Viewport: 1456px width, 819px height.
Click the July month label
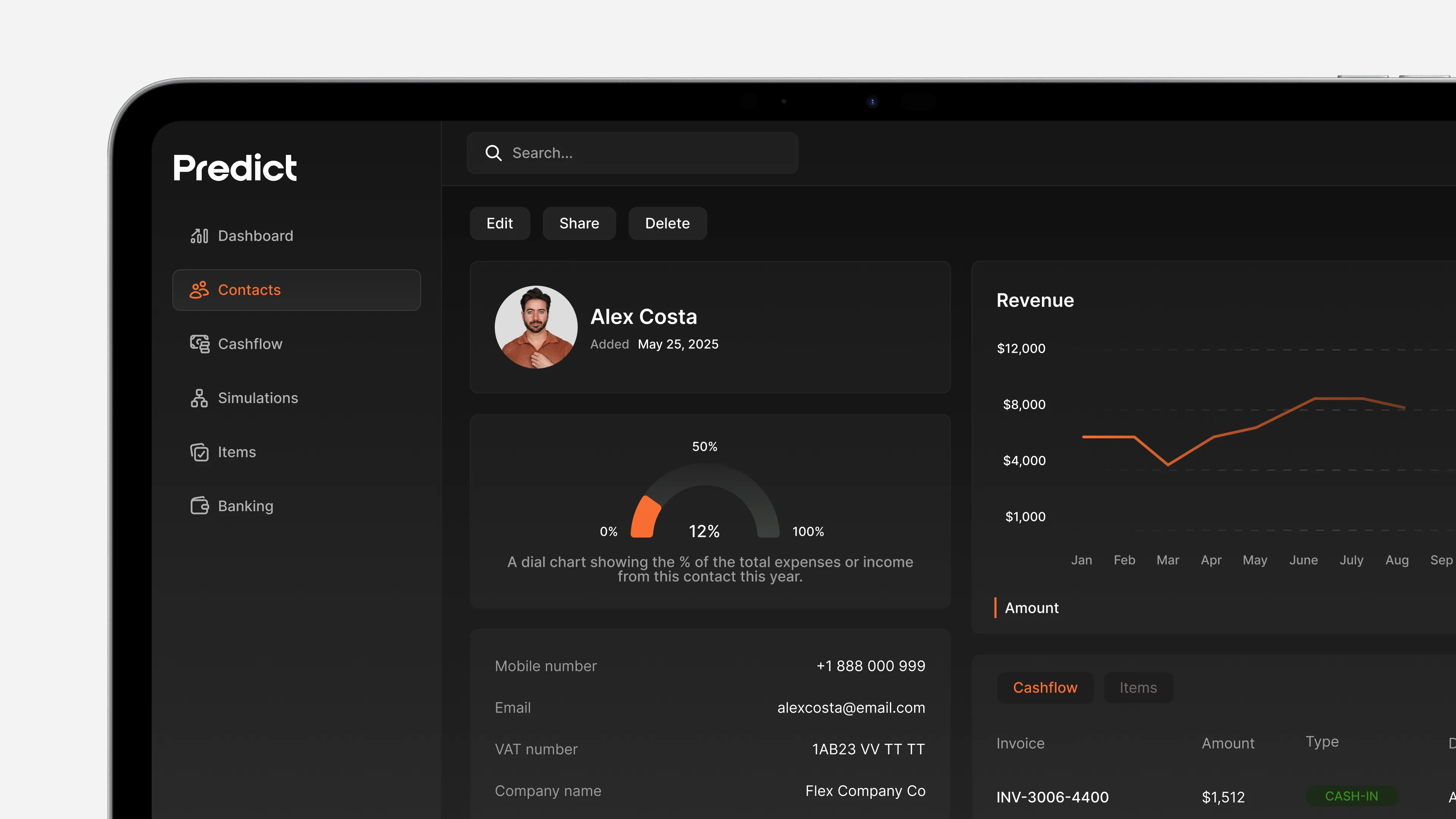[x=1351, y=560]
